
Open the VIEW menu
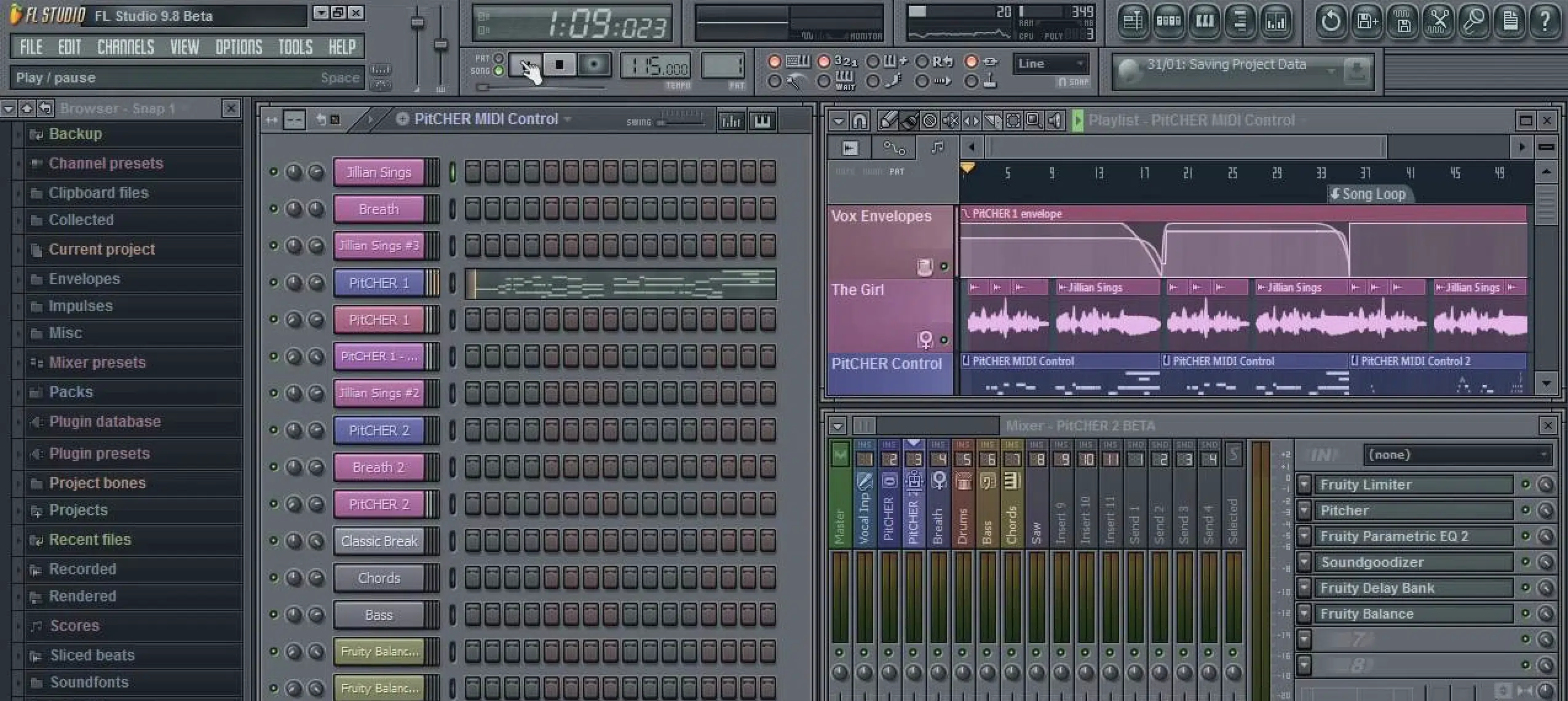point(184,47)
